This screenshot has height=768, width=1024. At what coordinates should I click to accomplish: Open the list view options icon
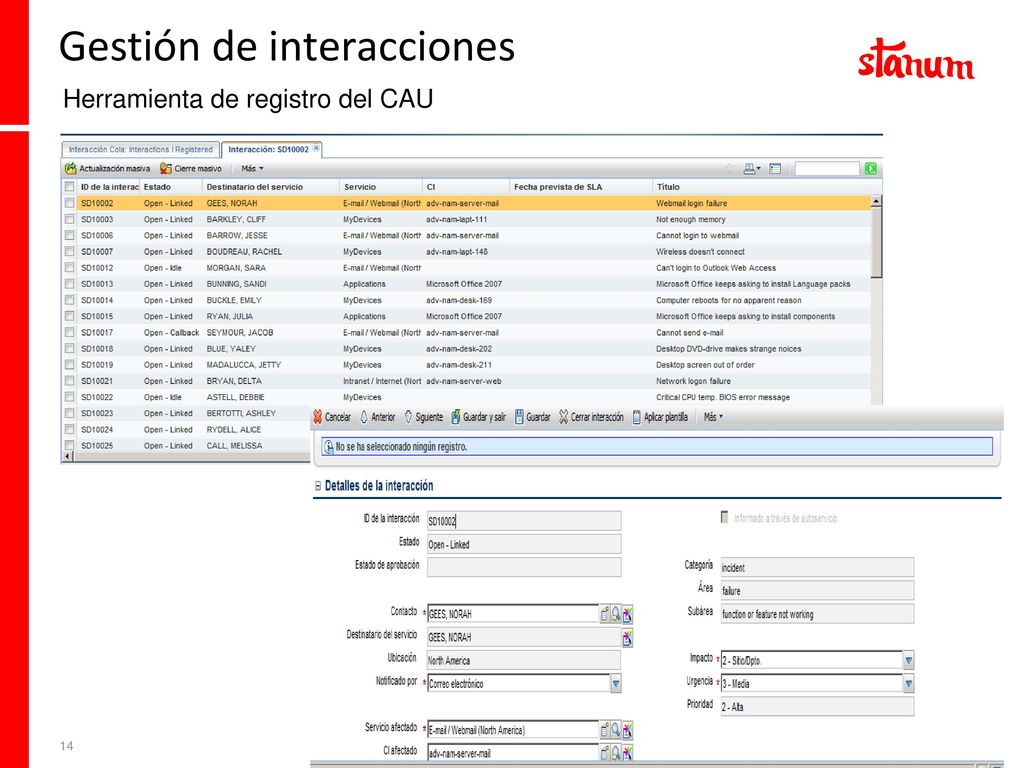click(775, 168)
